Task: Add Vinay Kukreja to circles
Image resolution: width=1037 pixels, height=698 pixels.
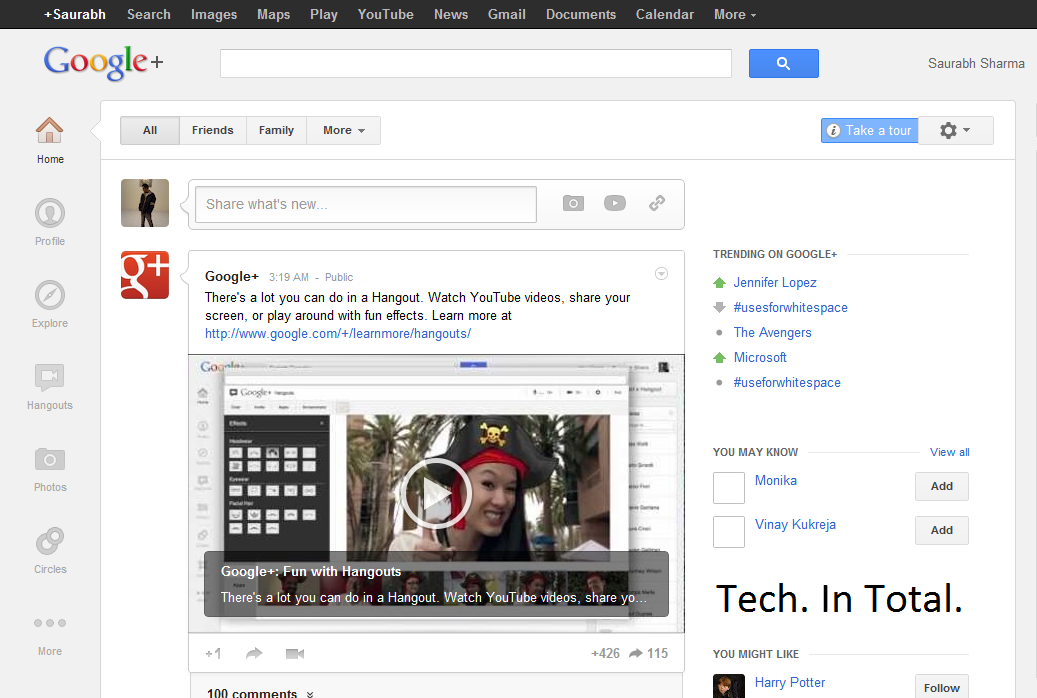Action: coord(942,530)
